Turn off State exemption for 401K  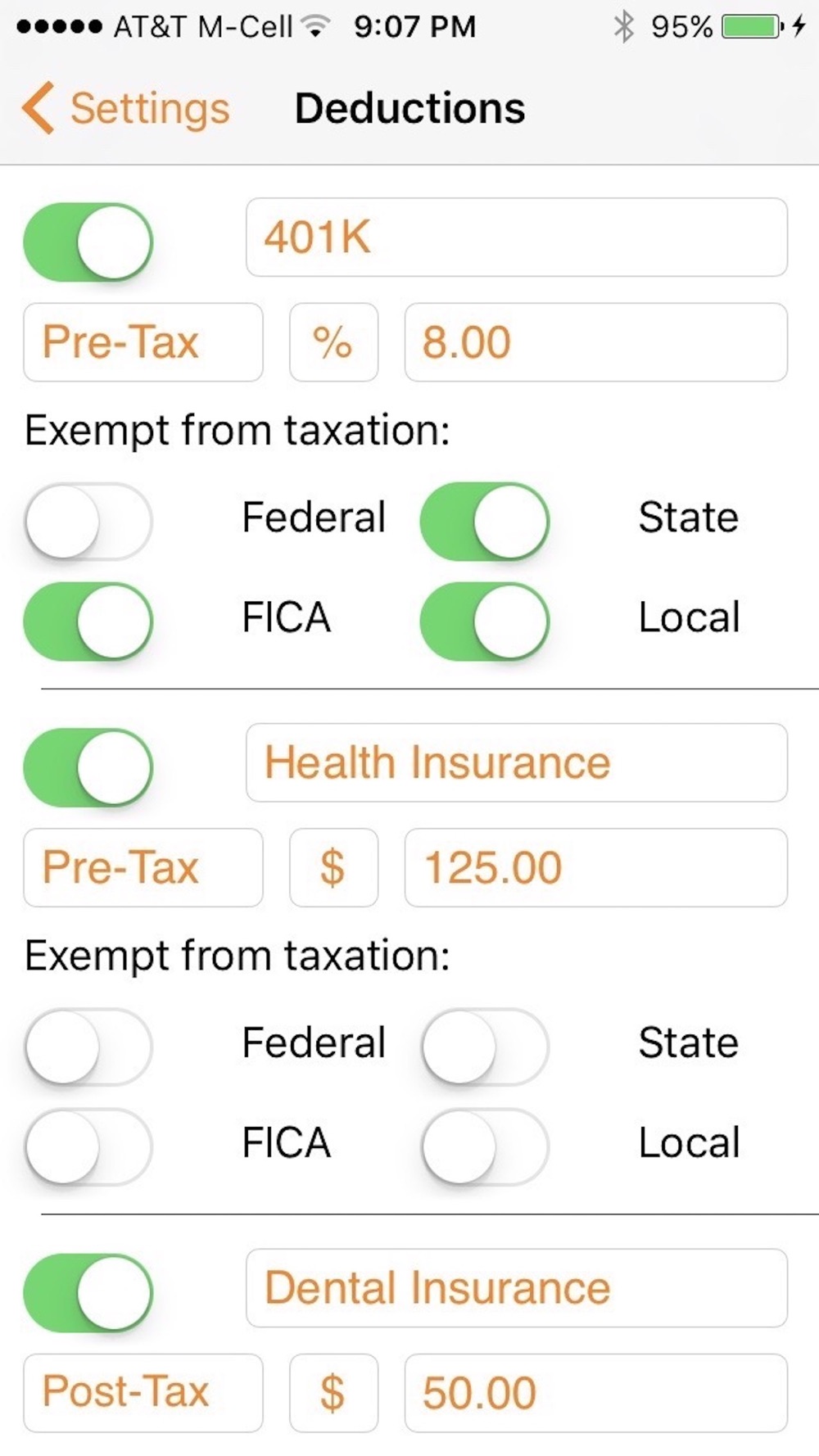click(x=484, y=522)
